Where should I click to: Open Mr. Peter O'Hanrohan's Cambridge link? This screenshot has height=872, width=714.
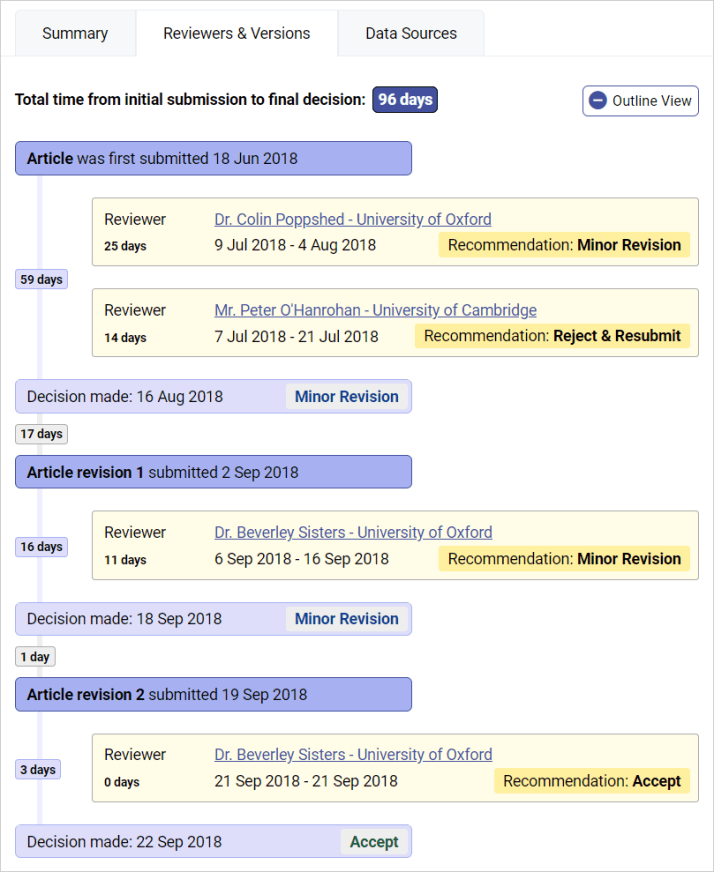click(x=375, y=310)
